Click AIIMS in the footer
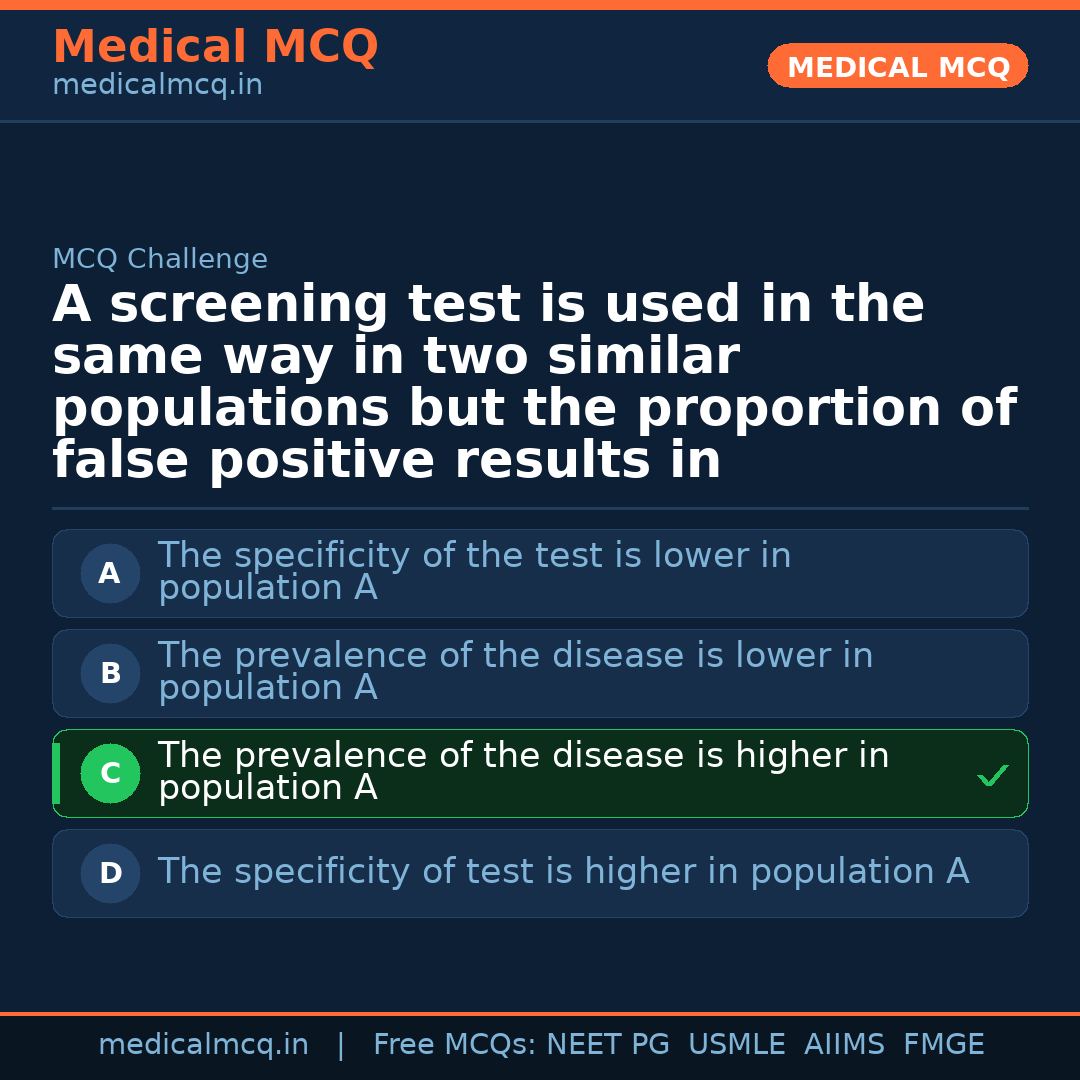This screenshot has width=1080, height=1080. 844,1045
